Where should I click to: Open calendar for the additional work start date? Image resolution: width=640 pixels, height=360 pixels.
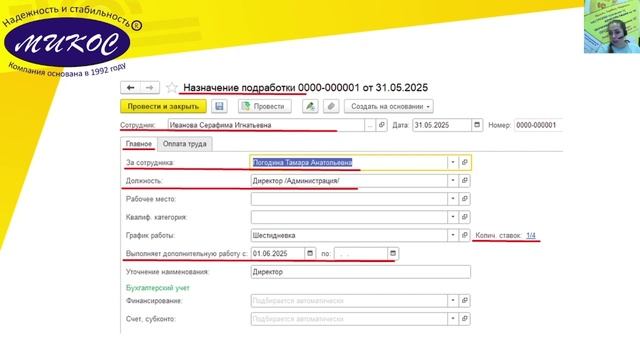point(310,253)
